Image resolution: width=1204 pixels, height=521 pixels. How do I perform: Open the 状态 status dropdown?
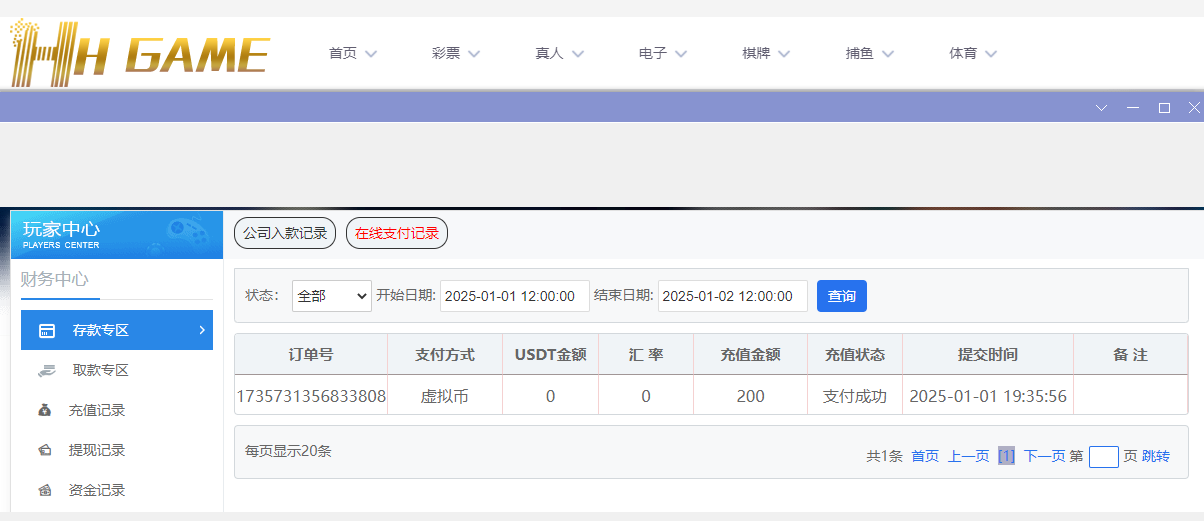(331, 296)
